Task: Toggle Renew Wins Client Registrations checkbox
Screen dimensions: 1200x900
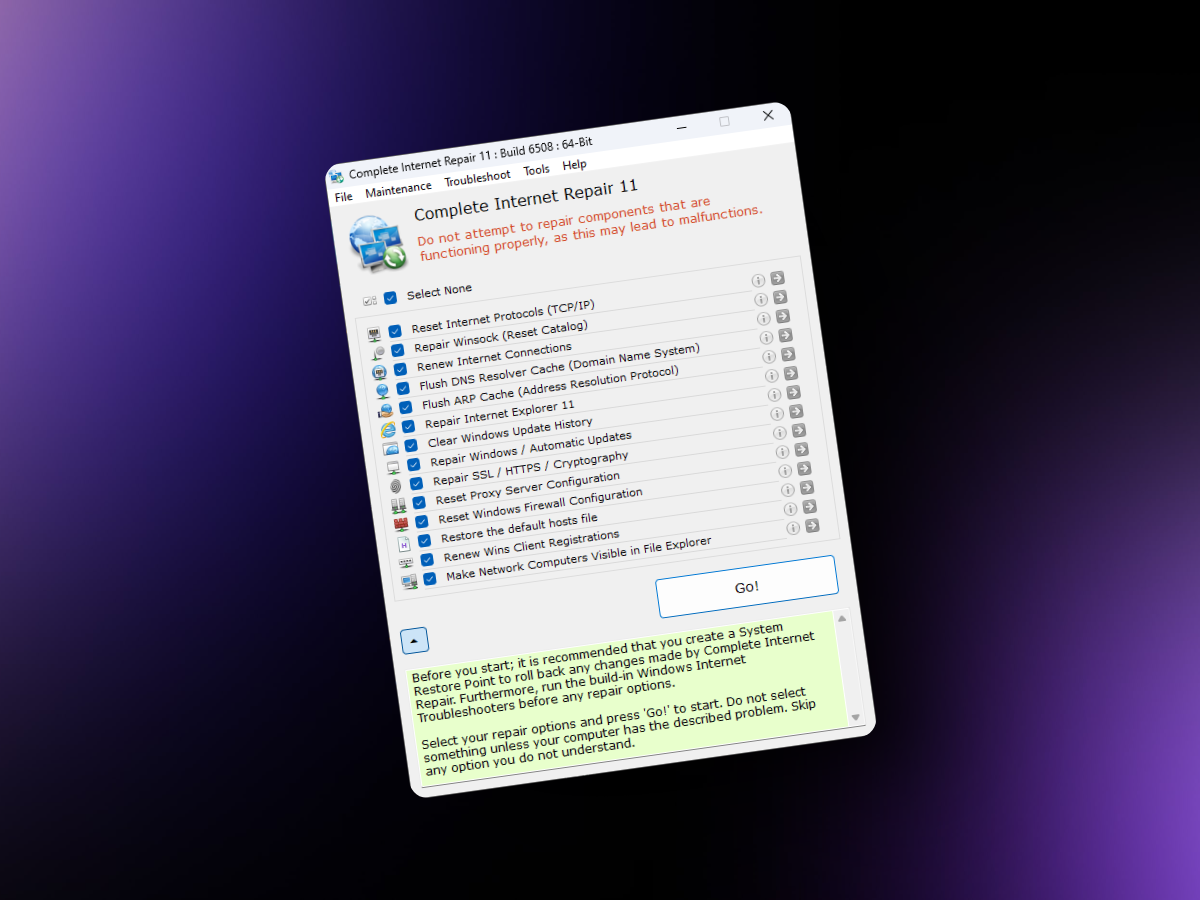Action: pyautogui.click(x=427, y=559)
